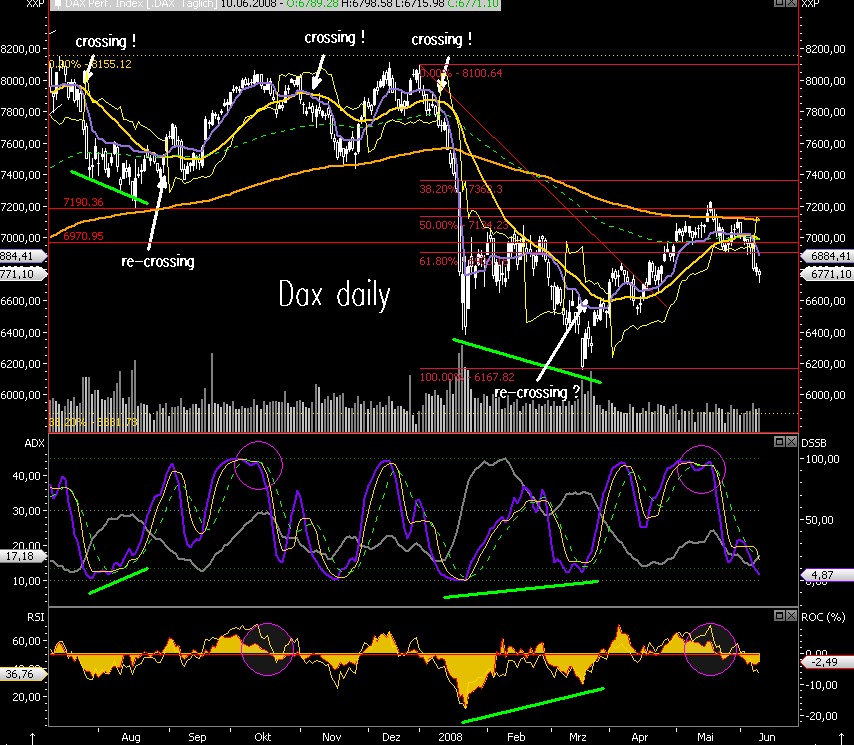Select Fibonacci label 0.00% - 8100.64

click(x=461, y=73)
